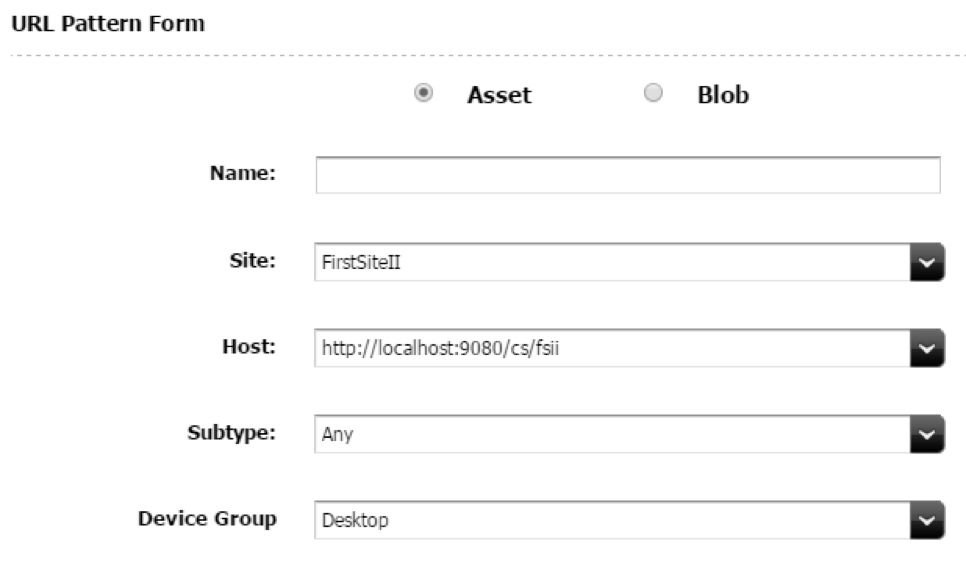Click the Device Group field label

(x=207, y=518)
